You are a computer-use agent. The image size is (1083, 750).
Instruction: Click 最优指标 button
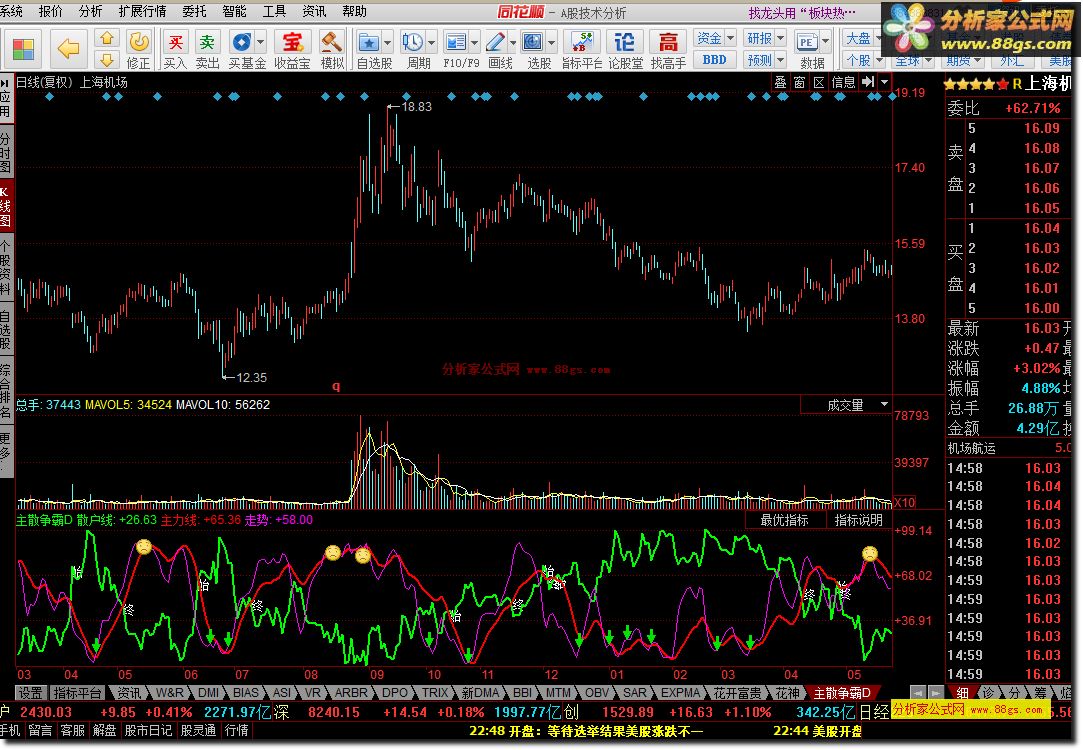(785, 520)
